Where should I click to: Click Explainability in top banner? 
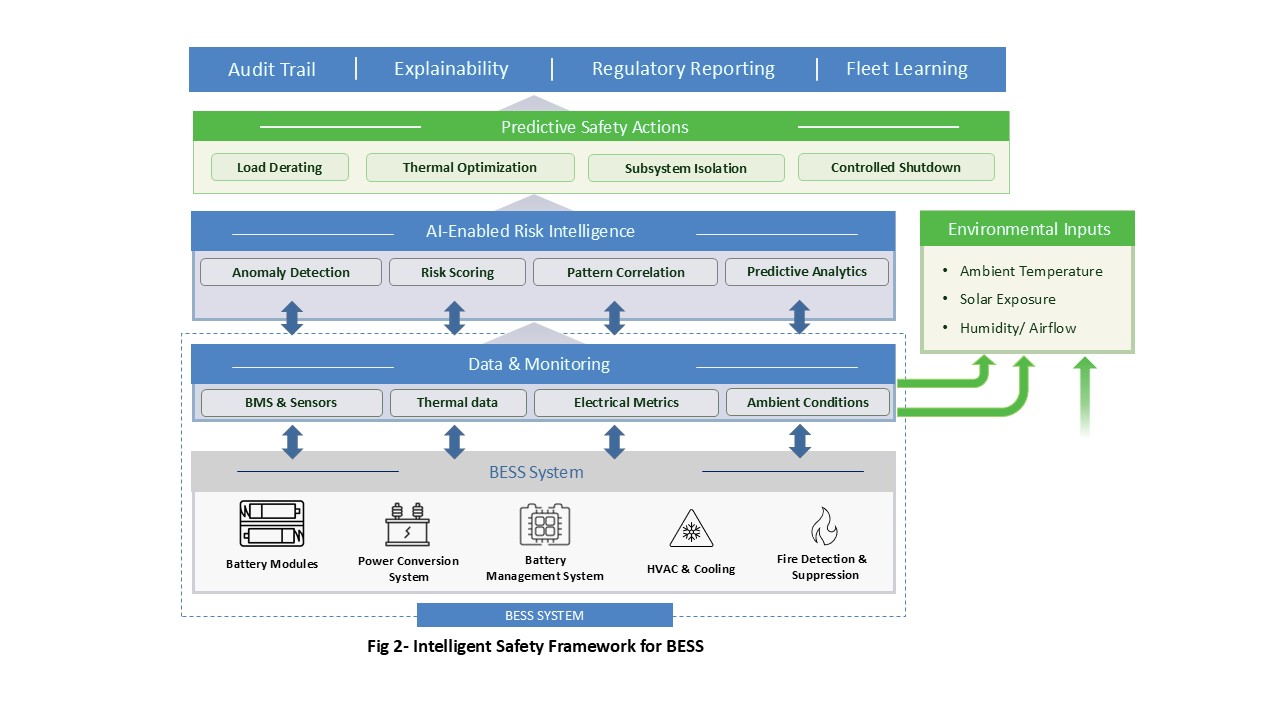451,68
